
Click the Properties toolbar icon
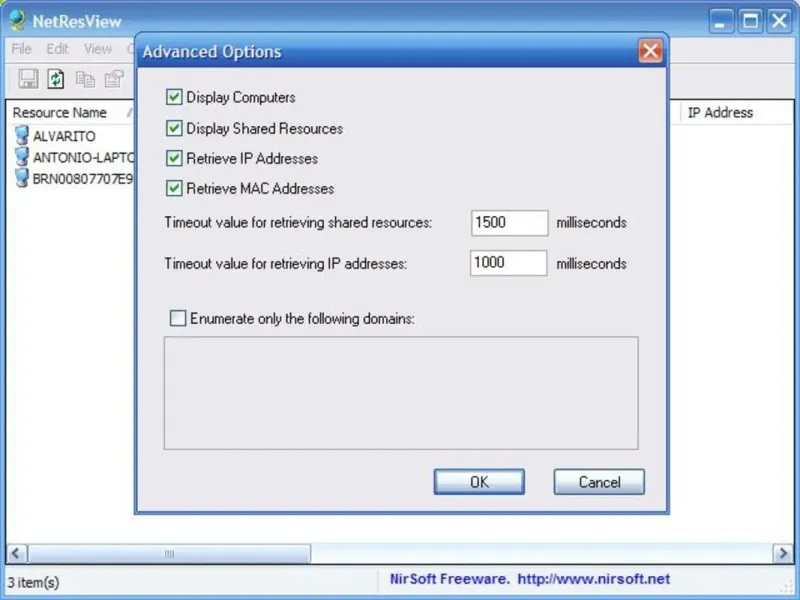114,79
